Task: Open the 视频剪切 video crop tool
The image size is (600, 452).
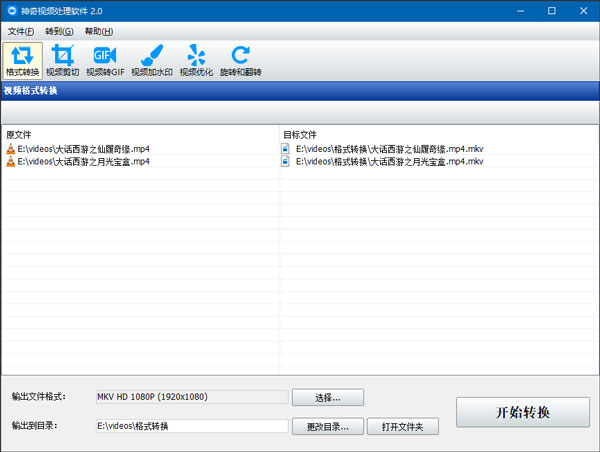Action: 63,60
